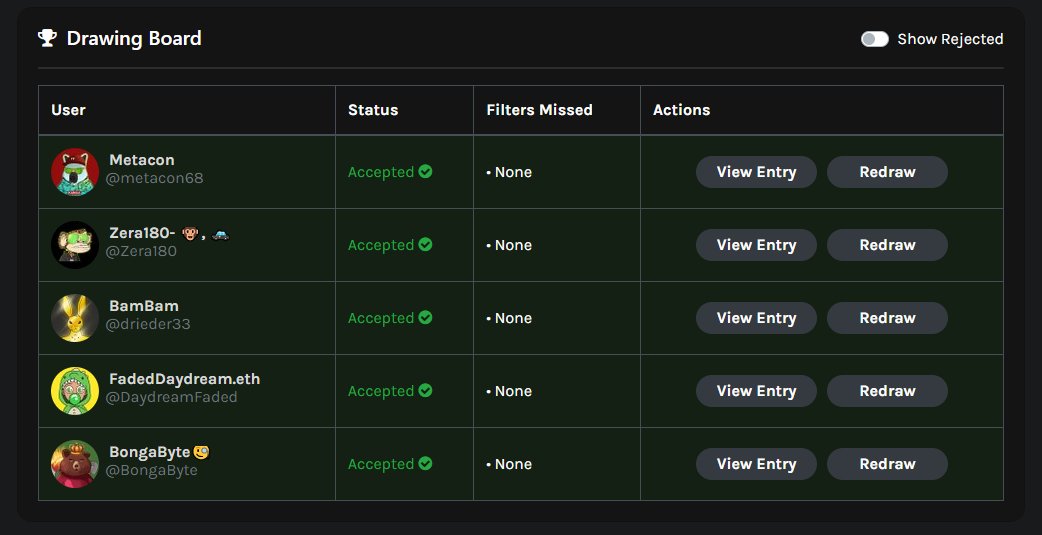Click the @metacon68 handle
Image resolution: width=1042 pixels, height=535 pixels.
pos(154,179)
